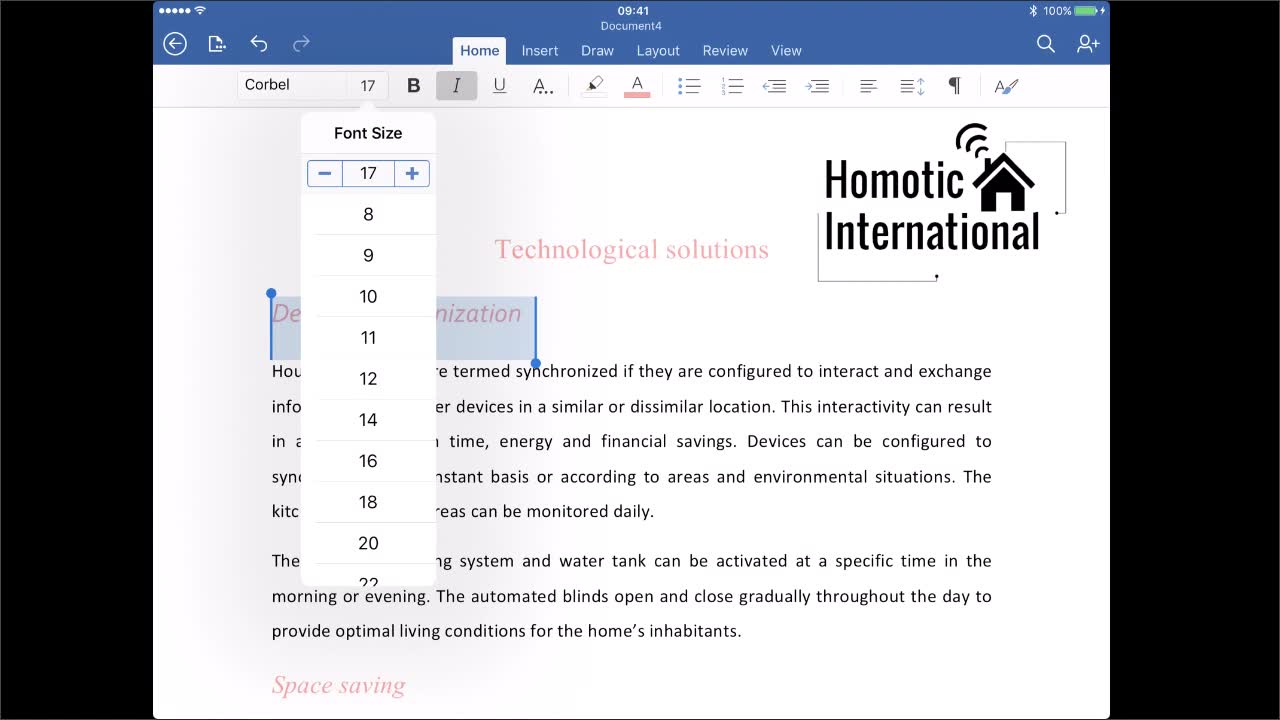Open the Corbel font name dropdown
Viewport: 1280px width, 720px height.
(x=292, y=85)
